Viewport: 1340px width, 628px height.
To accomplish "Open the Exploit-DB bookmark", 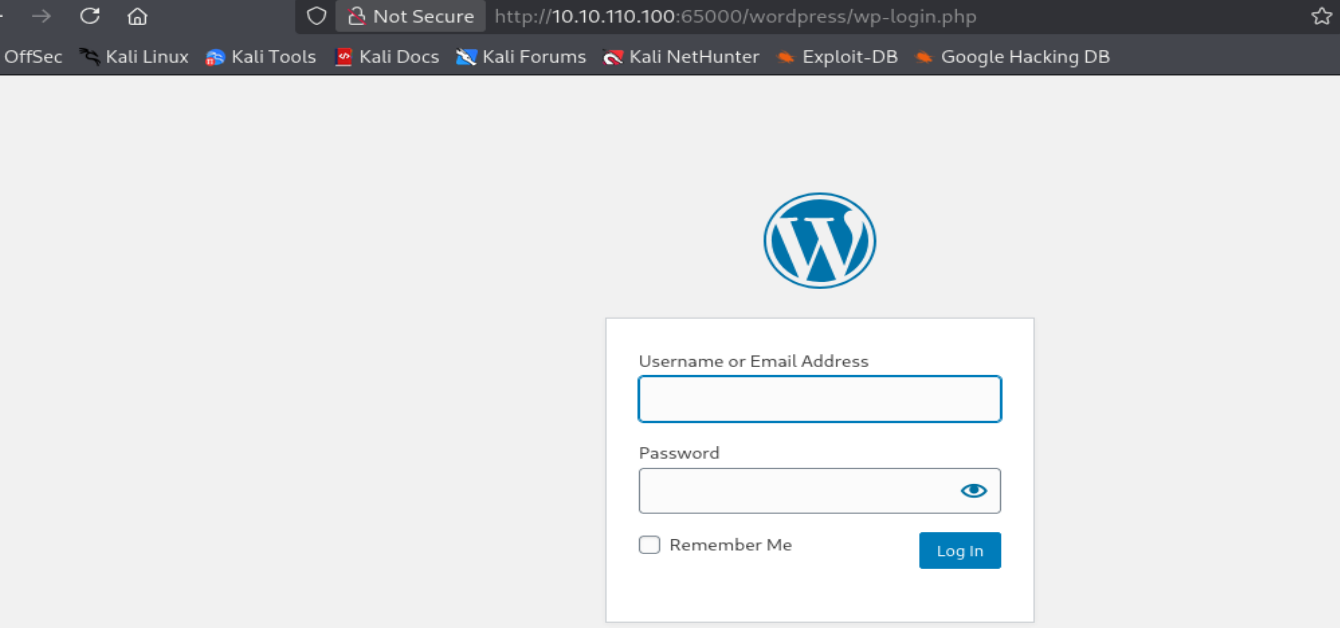I will click(837, 57).
